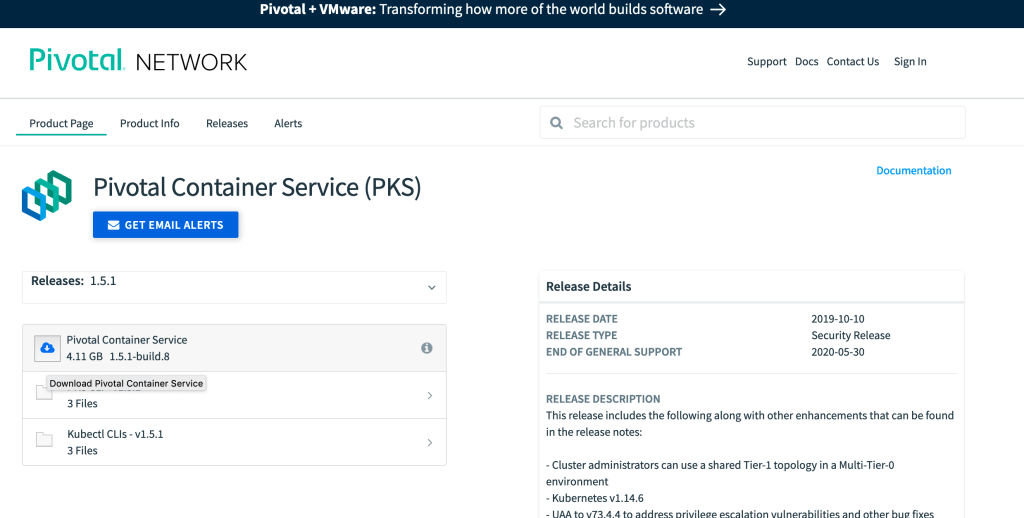The height and width of the screenshot is (518, 1024).
Task: Click the cloud download icon for Pivotal Container Service
Action: tap(47, 348)
